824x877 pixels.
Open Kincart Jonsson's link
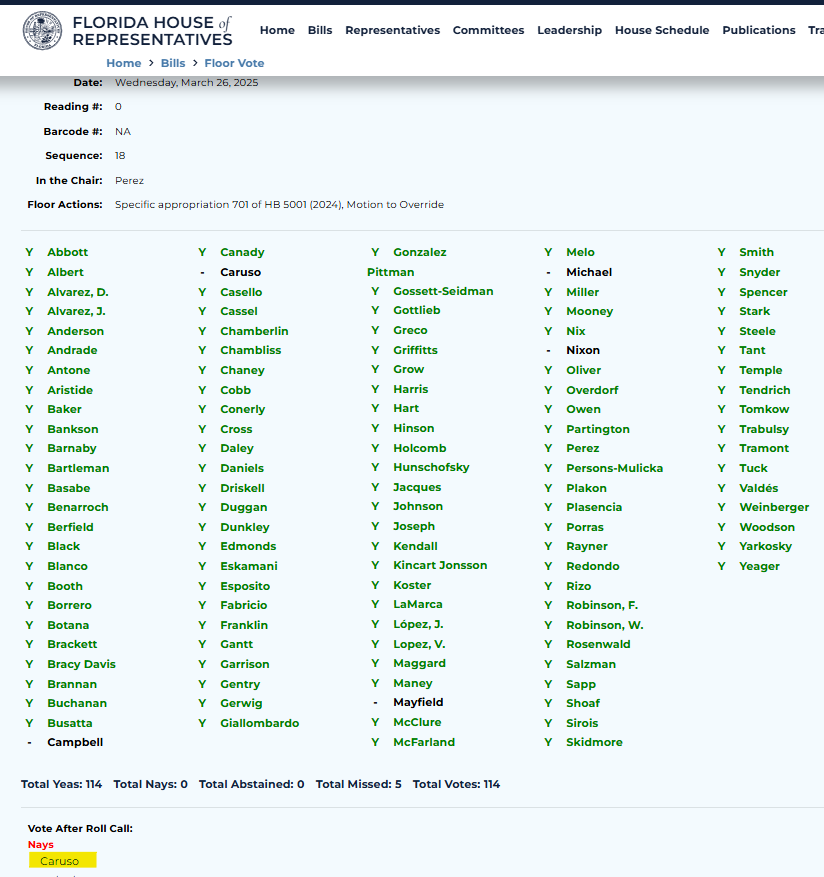[x=440, y=565]
